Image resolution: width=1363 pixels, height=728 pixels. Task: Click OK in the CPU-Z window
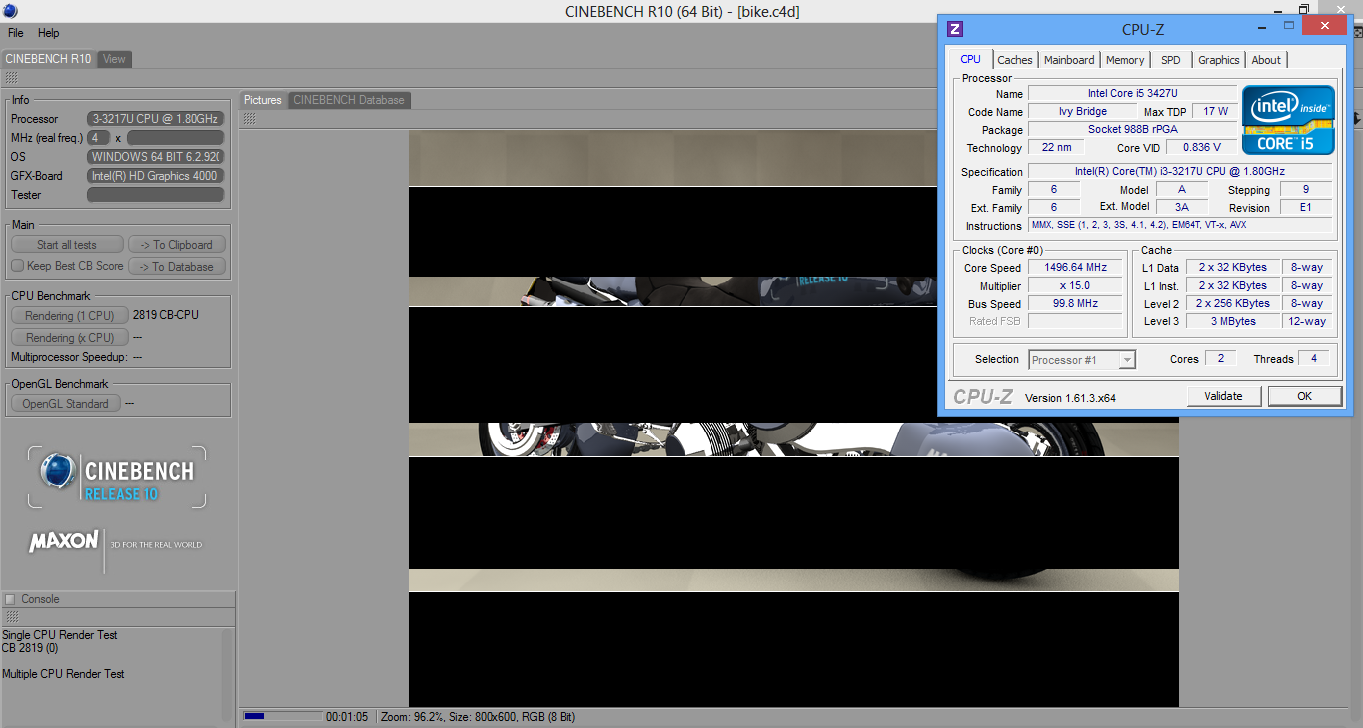(1304, 396)
